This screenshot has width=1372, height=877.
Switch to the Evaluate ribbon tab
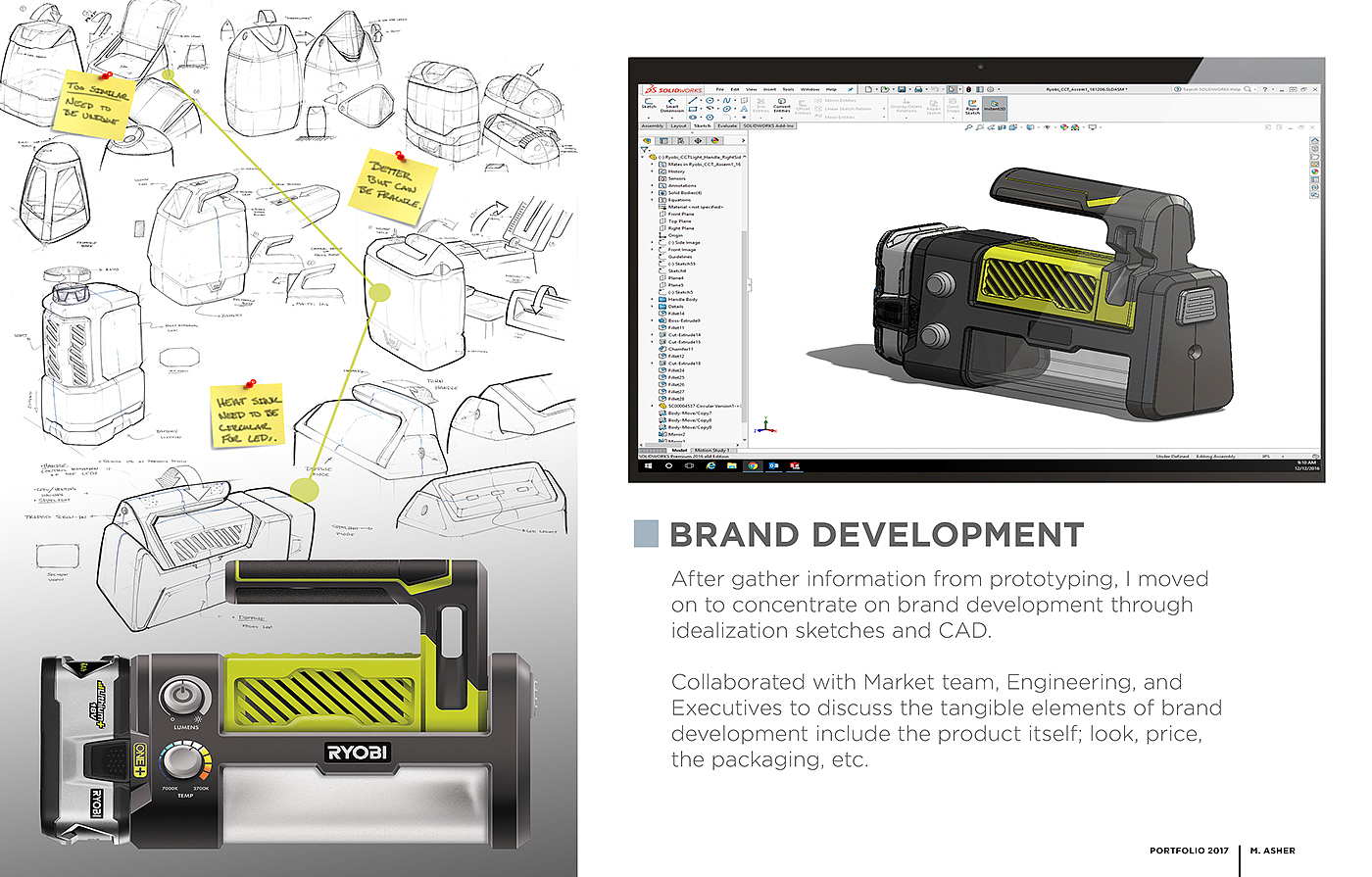(x=727, y=126)
